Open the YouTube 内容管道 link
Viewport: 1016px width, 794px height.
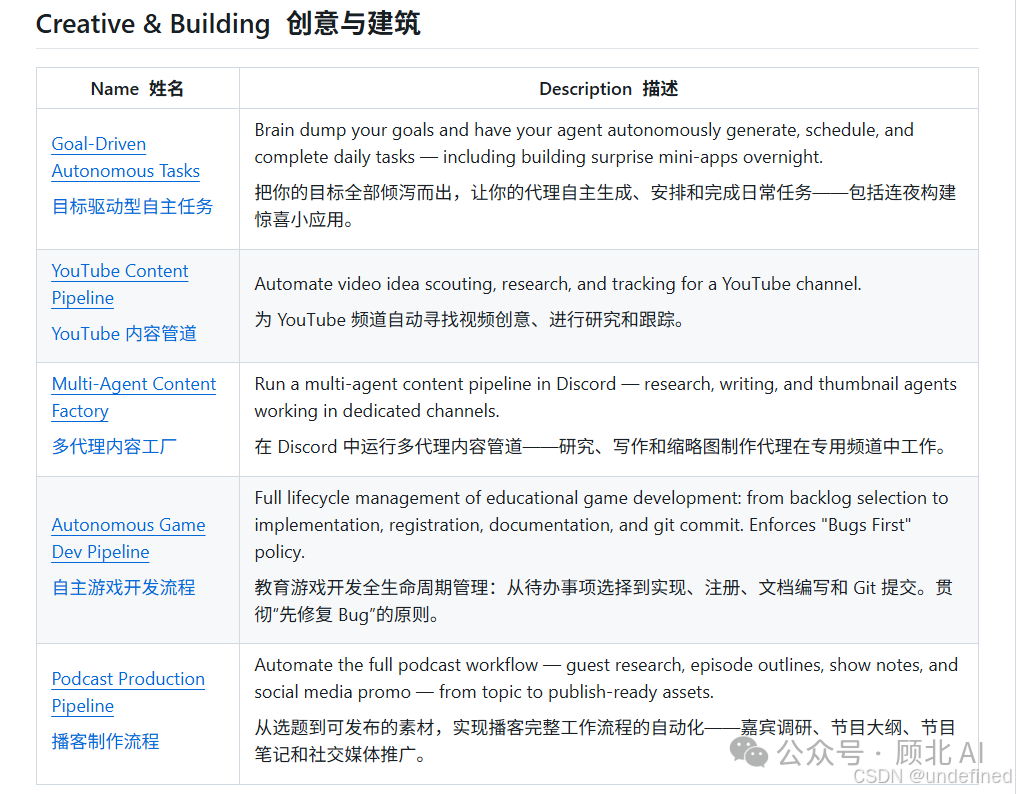(124, 334)
